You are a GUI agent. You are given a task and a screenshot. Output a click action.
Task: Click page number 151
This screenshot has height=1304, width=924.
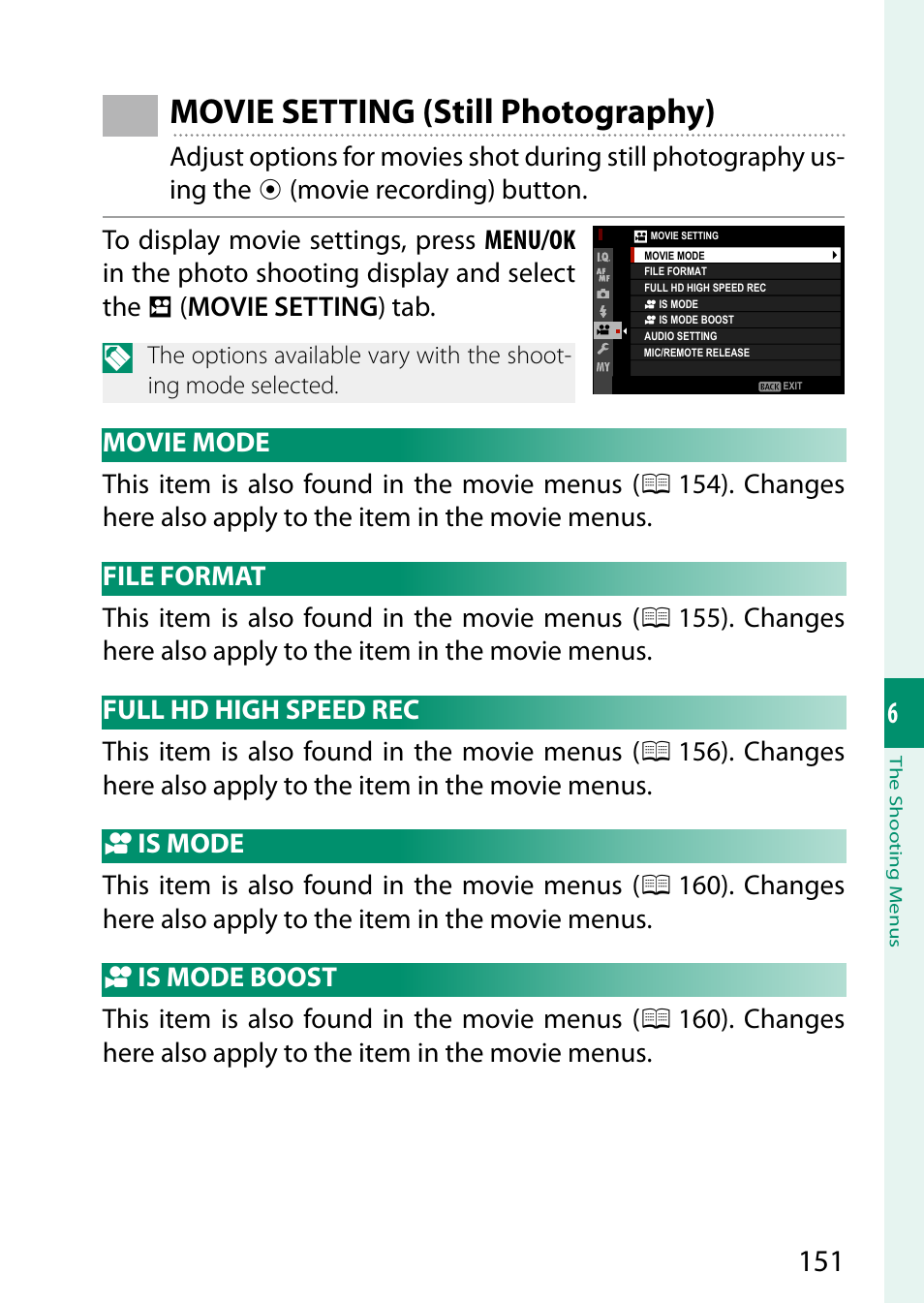(x=820, y=1261)
